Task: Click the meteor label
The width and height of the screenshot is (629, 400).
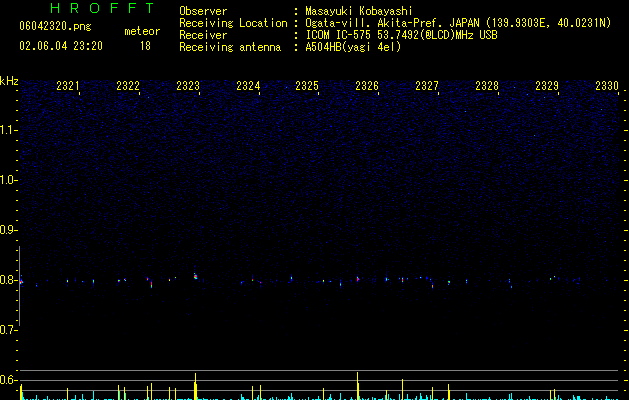Action: pos(142,31)
